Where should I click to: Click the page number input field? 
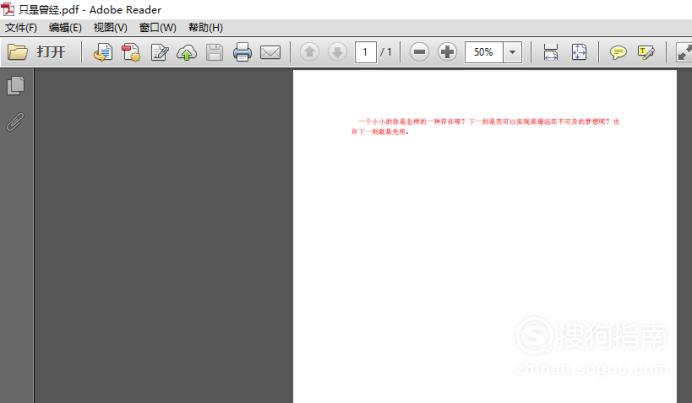(365, 52)
